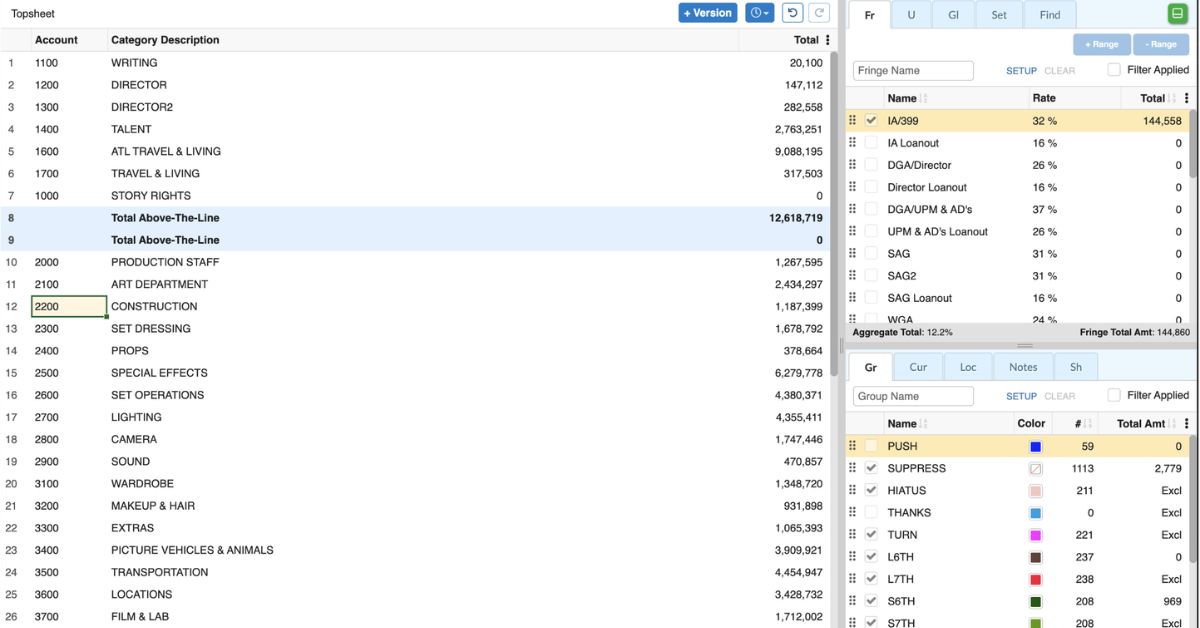
Task: Click the drag handle for IA Loanout
Action: point(853,143)
